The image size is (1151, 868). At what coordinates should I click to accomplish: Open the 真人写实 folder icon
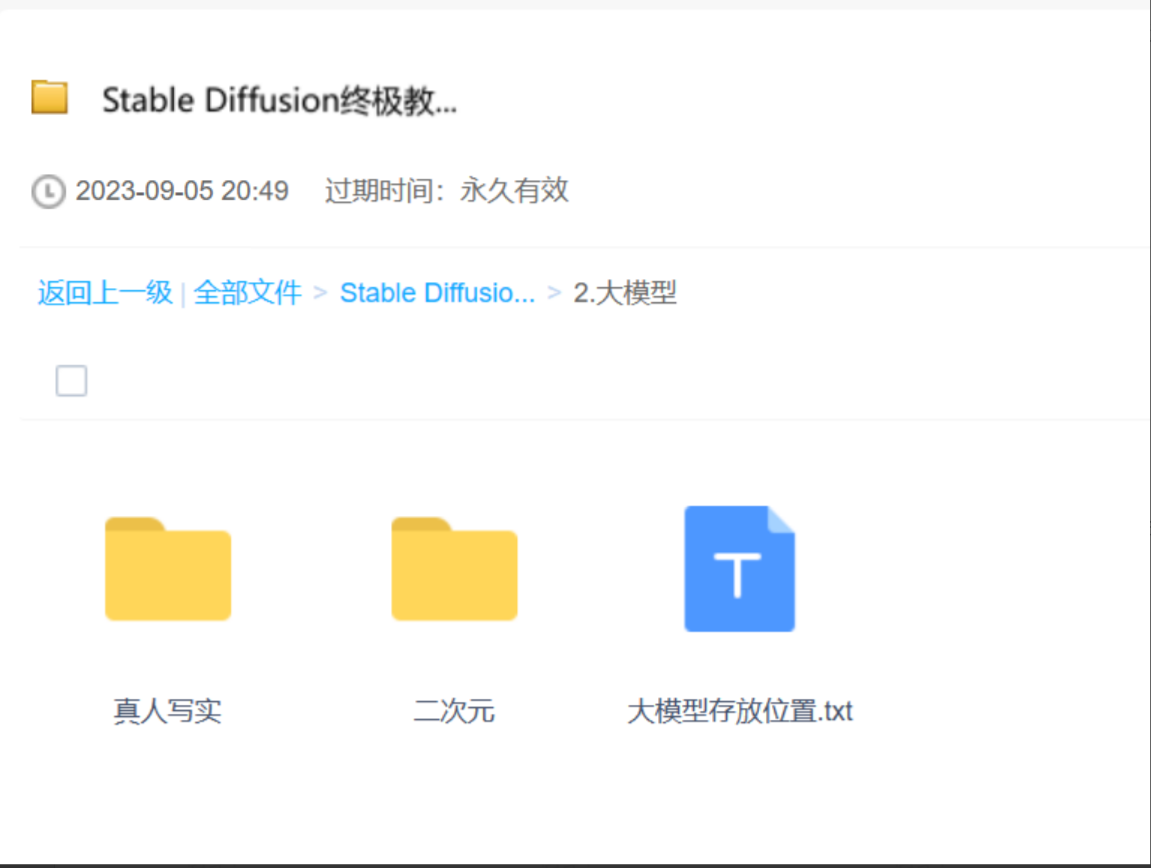click(x=168, y=569)
